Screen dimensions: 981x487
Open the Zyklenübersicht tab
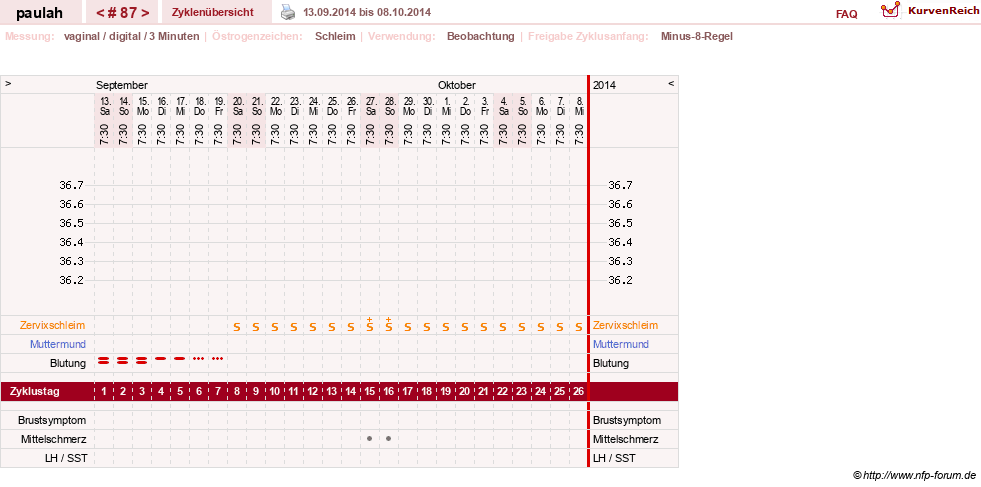pos(213,12)
